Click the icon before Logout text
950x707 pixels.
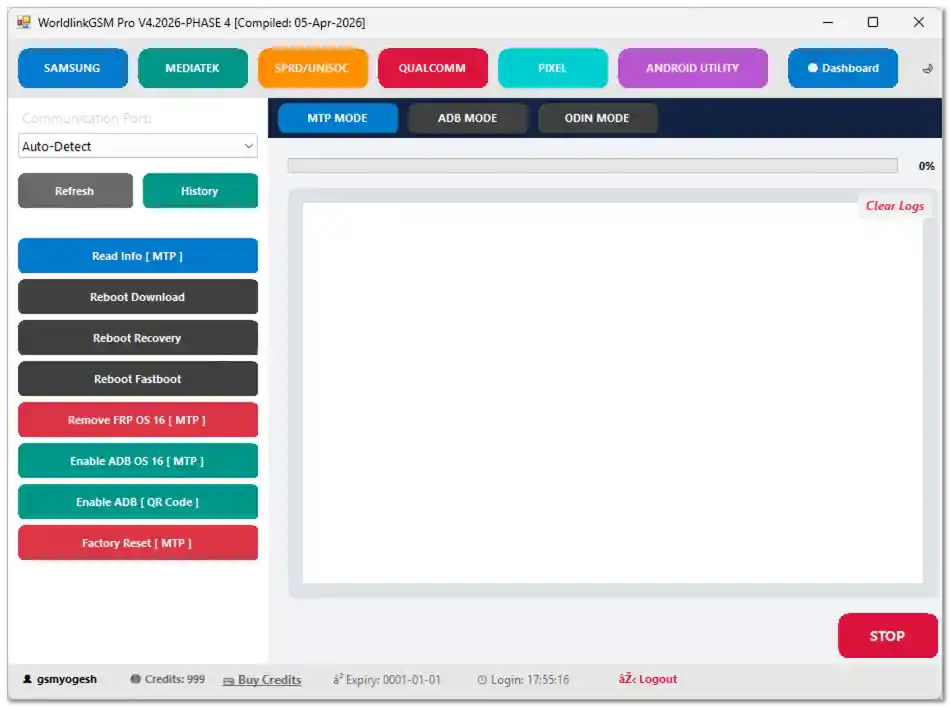click(625, 679)
